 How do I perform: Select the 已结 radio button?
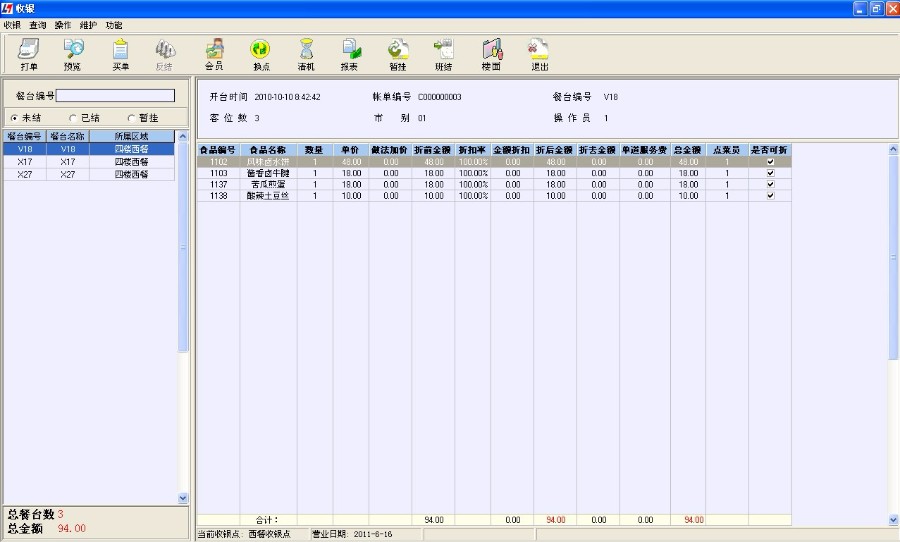(x=73, y=118)
